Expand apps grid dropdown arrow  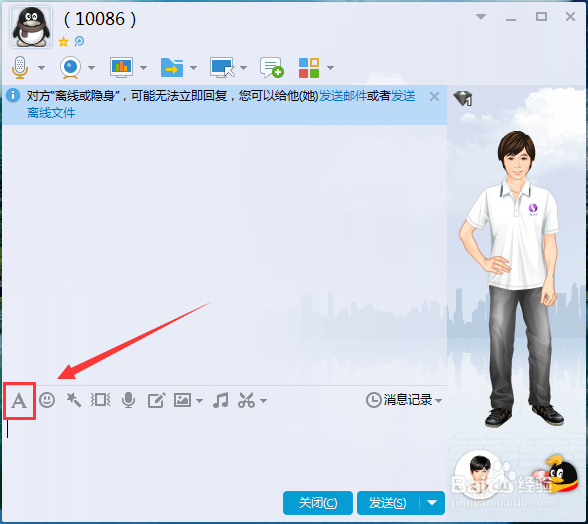330,68
